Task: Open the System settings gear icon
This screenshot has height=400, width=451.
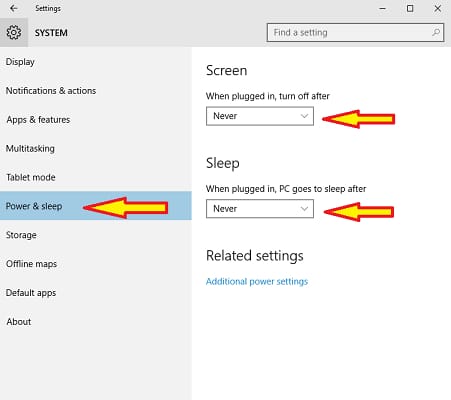Action: coord(14,32)
